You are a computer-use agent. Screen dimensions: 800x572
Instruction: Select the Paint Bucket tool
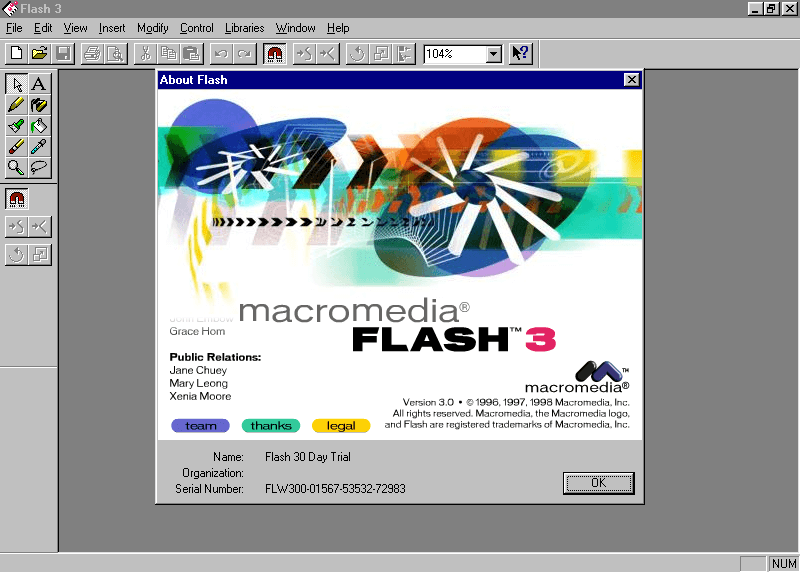click(x=39, y=126)
